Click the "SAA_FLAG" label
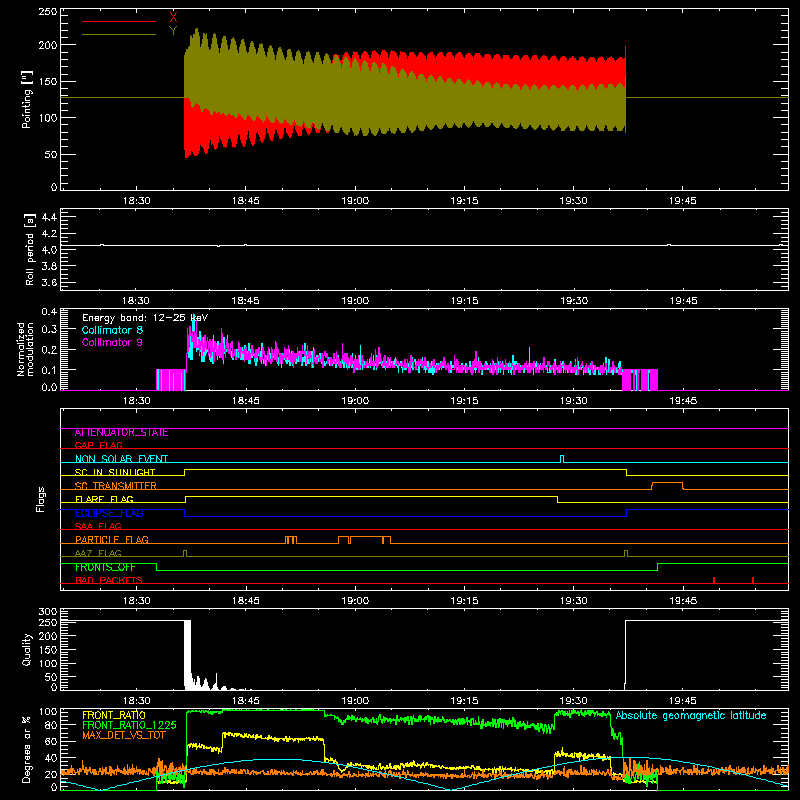Image resolution: width=800 pixels, height=800 pixels. tap(98, 526)
